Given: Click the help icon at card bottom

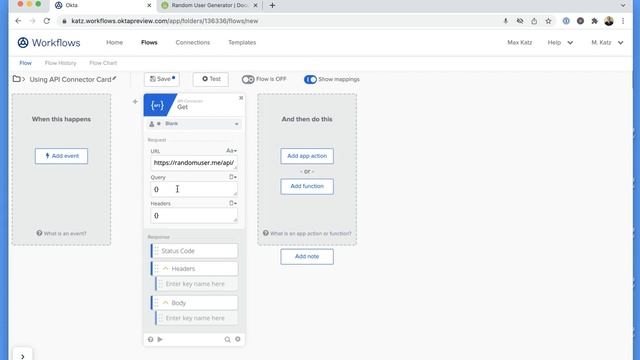Looking at the screenshot, I should 151,339.
